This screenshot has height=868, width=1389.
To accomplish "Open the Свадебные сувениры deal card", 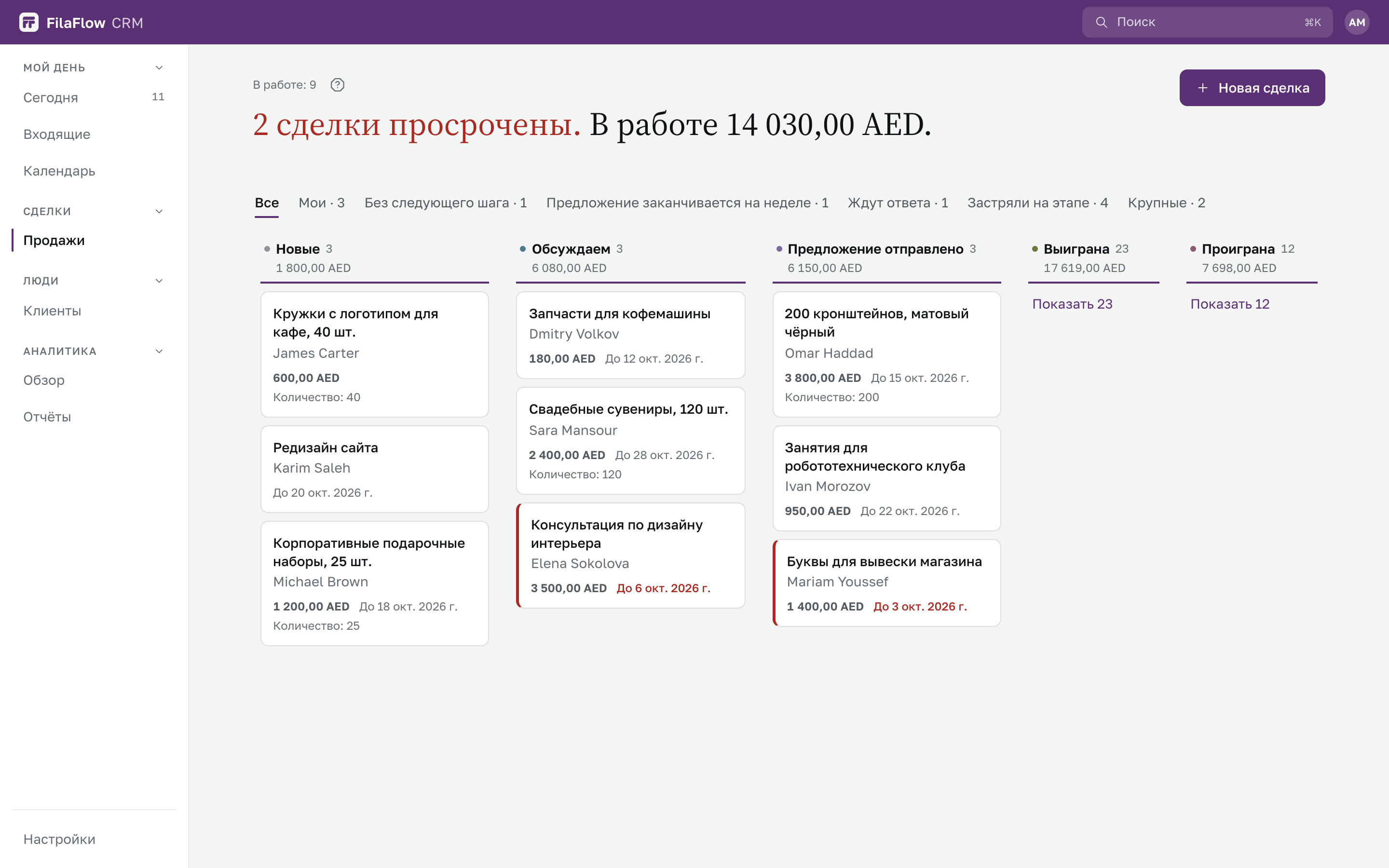I will (x=630, y=441).
